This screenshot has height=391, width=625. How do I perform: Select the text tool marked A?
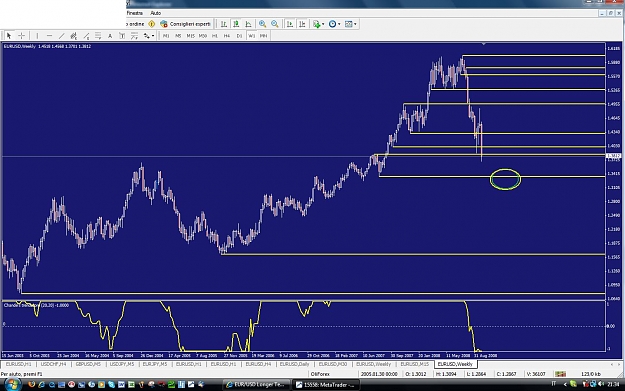[110, 36]
